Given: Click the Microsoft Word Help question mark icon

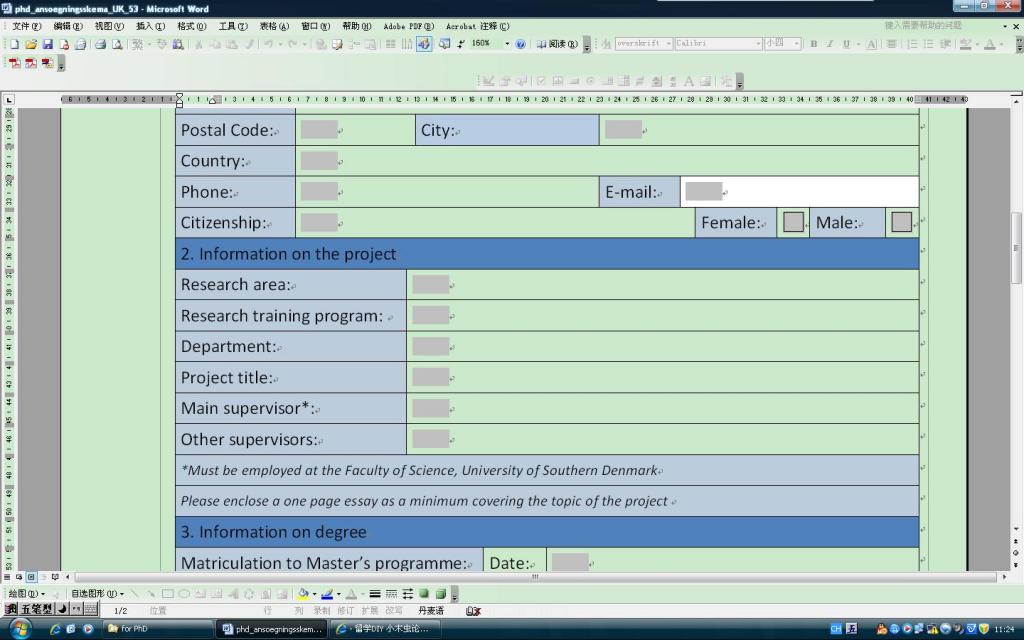Looking at the screenshot, I should point(520,44).
